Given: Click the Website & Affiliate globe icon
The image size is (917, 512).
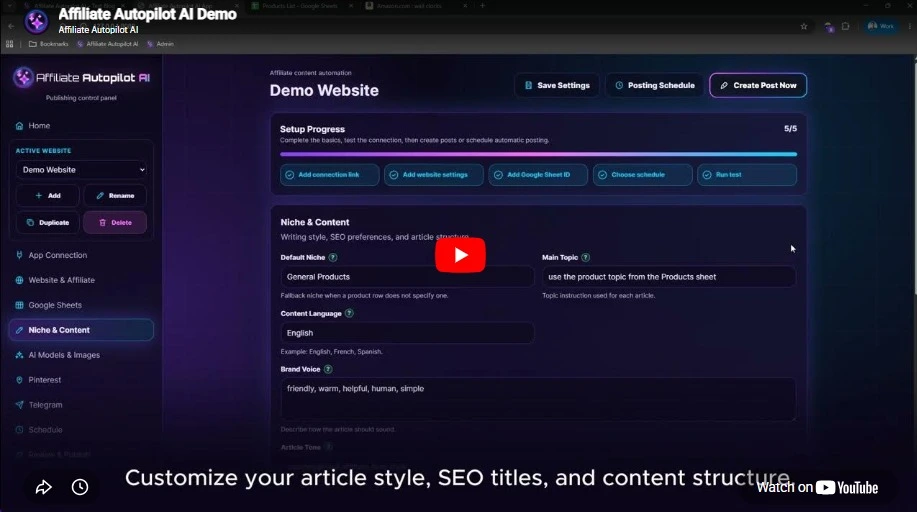Looking at the screenshot, I should pyautogui.click(x=19, y=280).
